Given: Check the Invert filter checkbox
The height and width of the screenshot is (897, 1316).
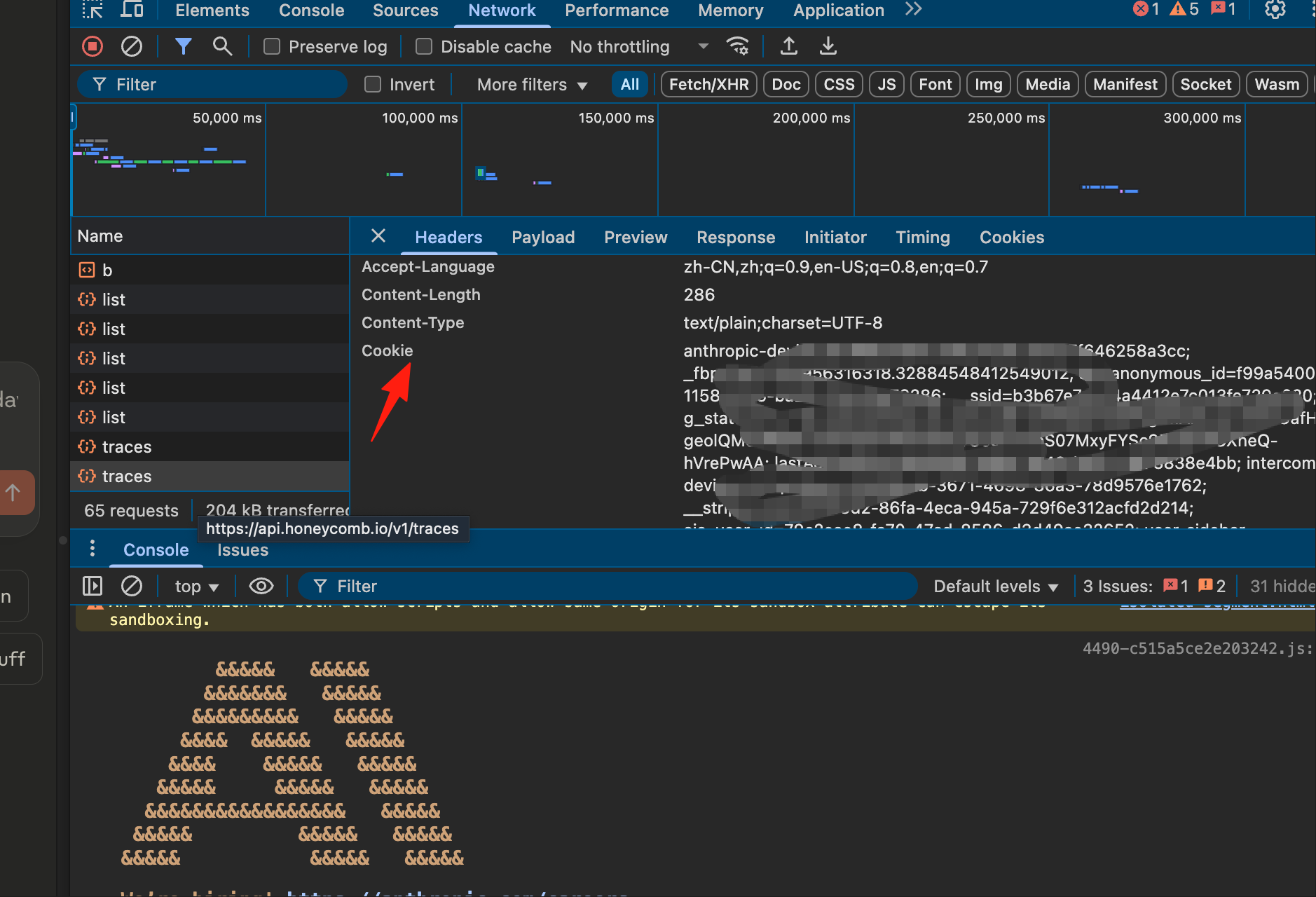Looking at the screenshot, I should pos(373,84).
